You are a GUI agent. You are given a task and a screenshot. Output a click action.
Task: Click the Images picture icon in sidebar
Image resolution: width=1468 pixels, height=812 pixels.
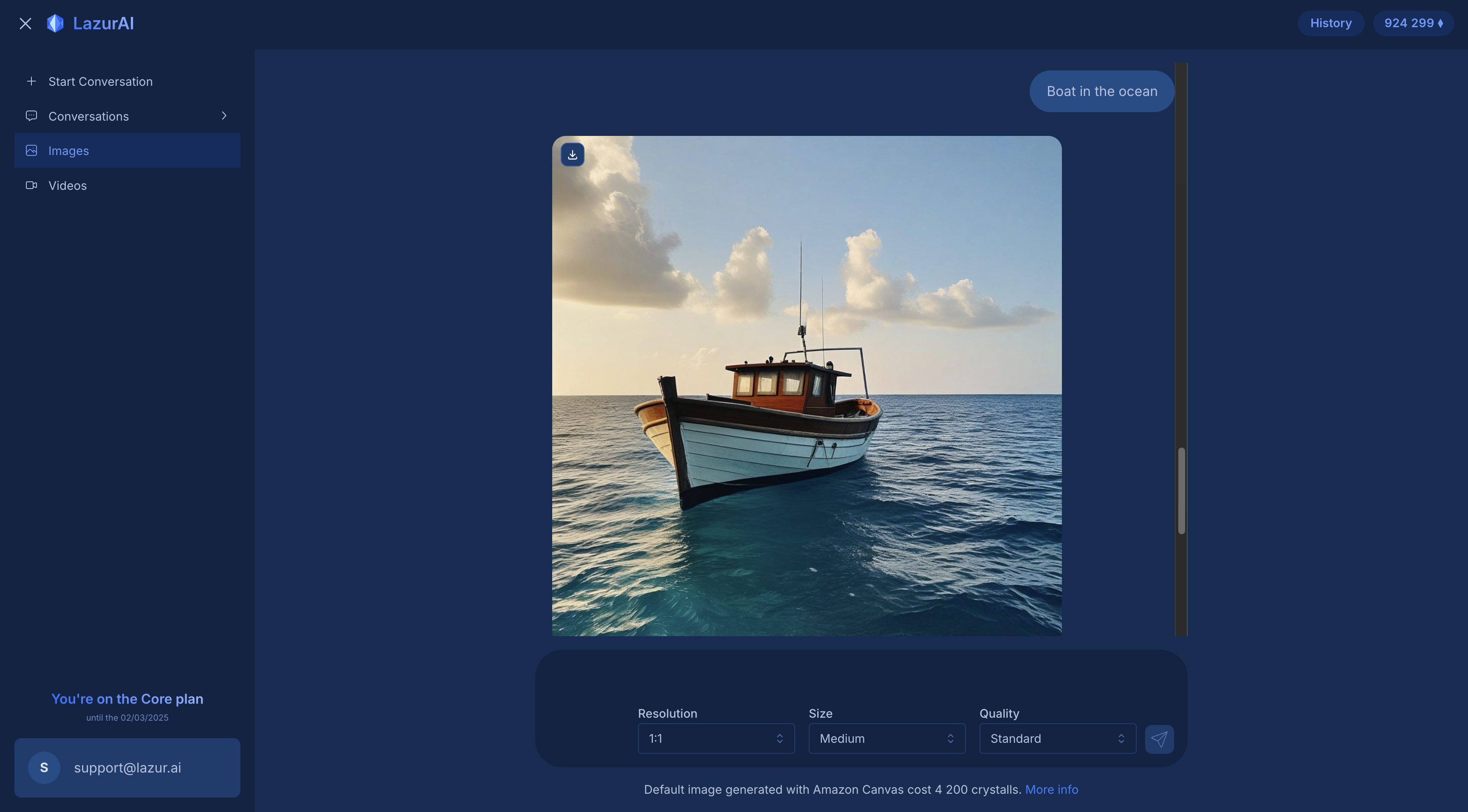(x=31, y=150)
